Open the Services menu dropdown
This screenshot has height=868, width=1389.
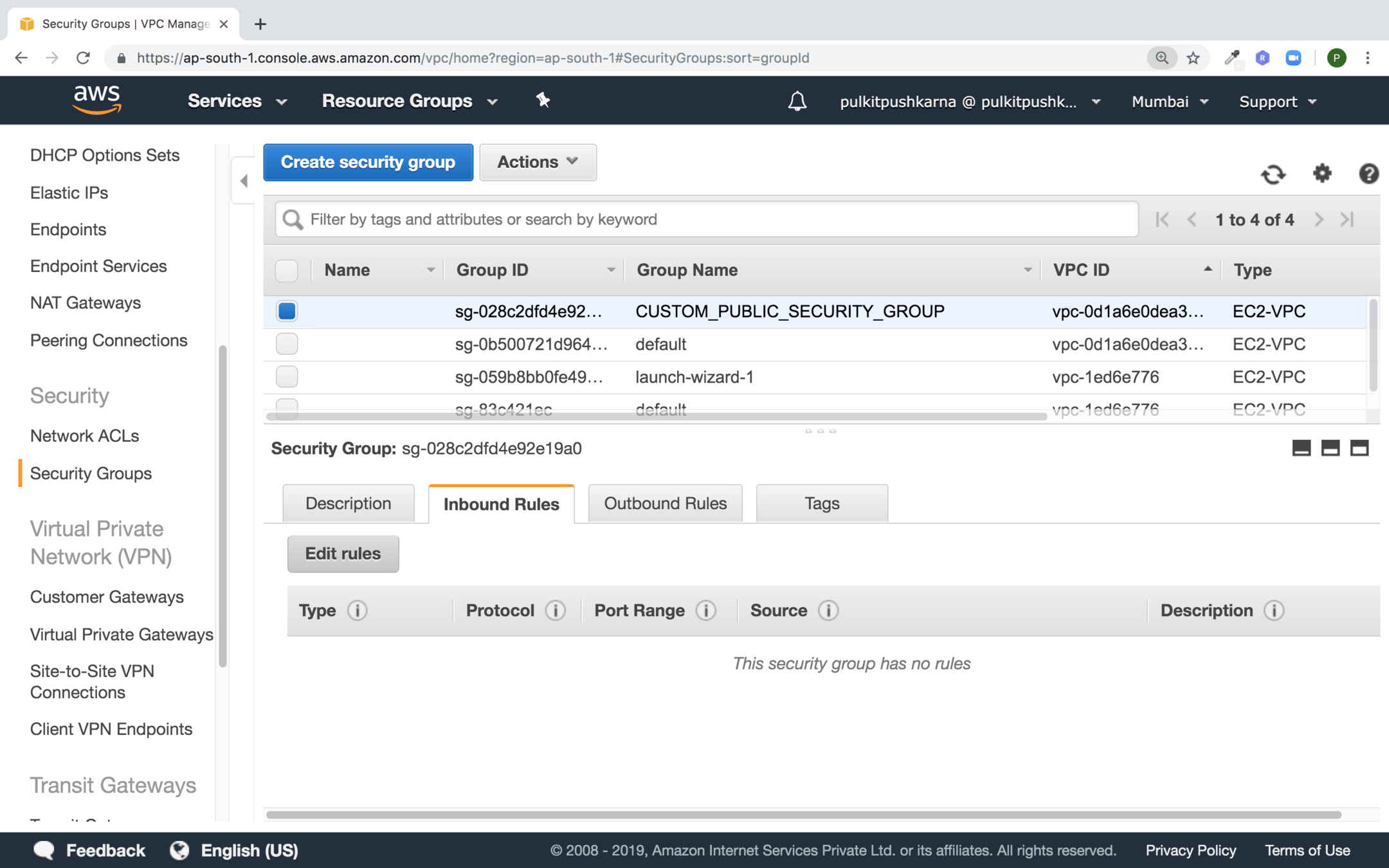coord(237,101)
